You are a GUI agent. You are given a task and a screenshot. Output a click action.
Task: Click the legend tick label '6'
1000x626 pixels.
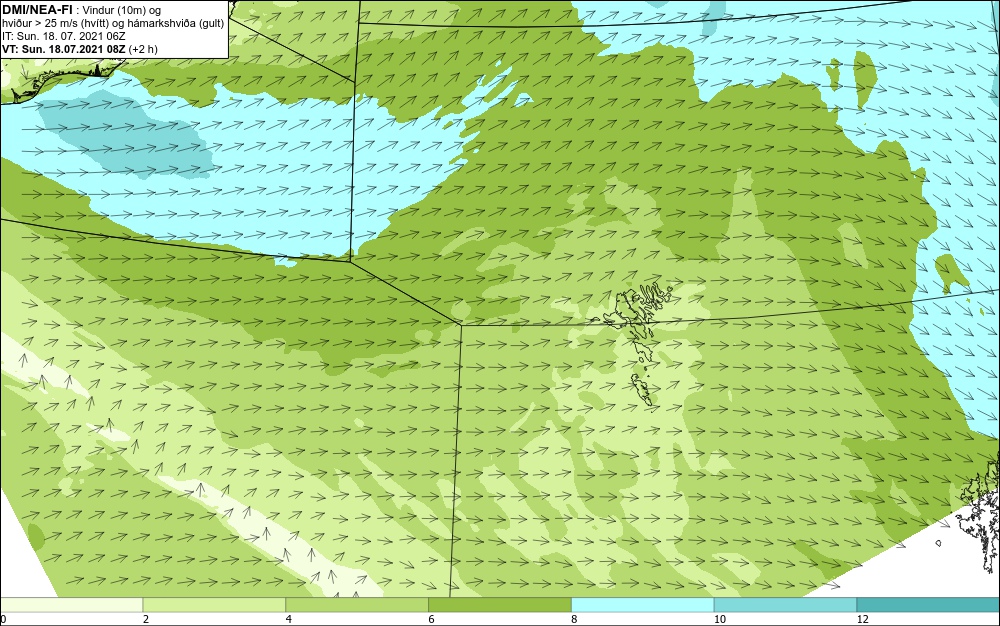[x=432, y=619]
